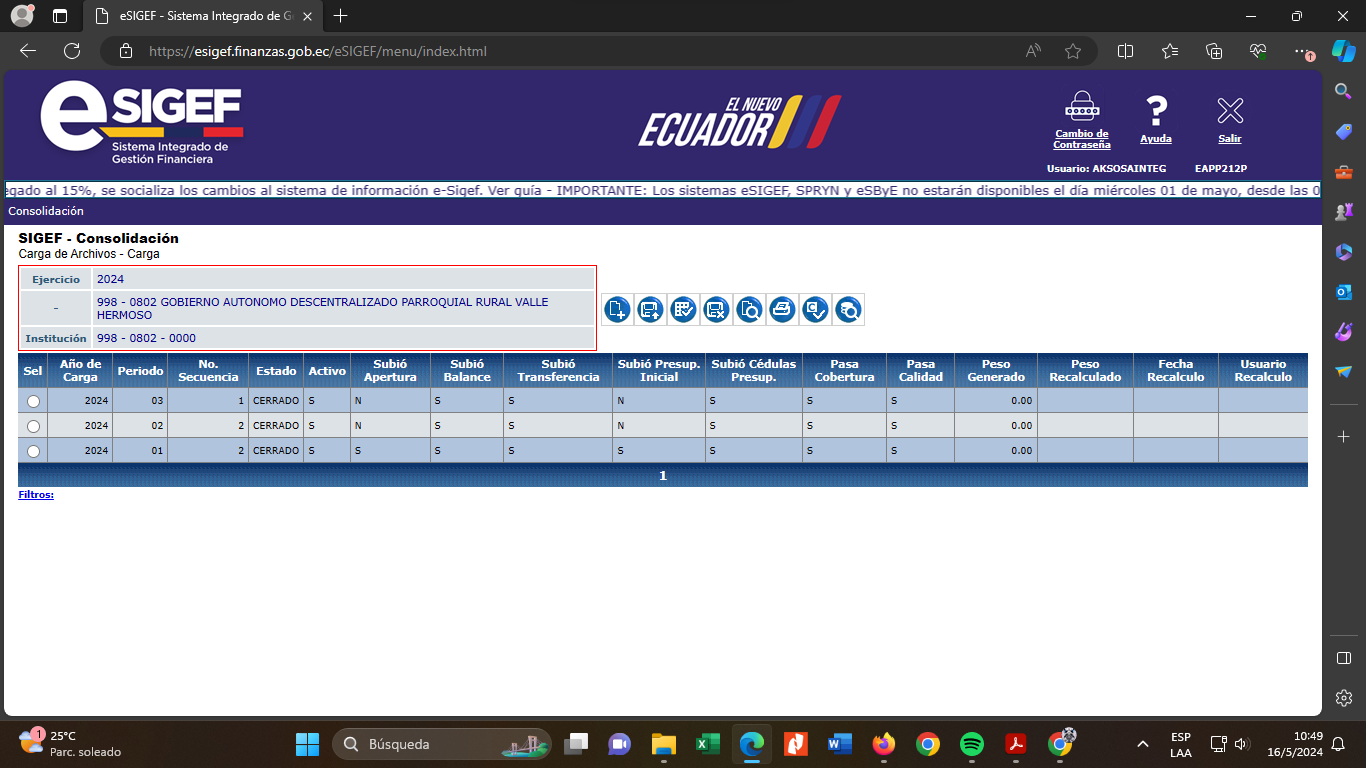This screenshot has width=1366, height=768.
Task: Select the radio button for Periodo 03
Action: click(33, 401)
